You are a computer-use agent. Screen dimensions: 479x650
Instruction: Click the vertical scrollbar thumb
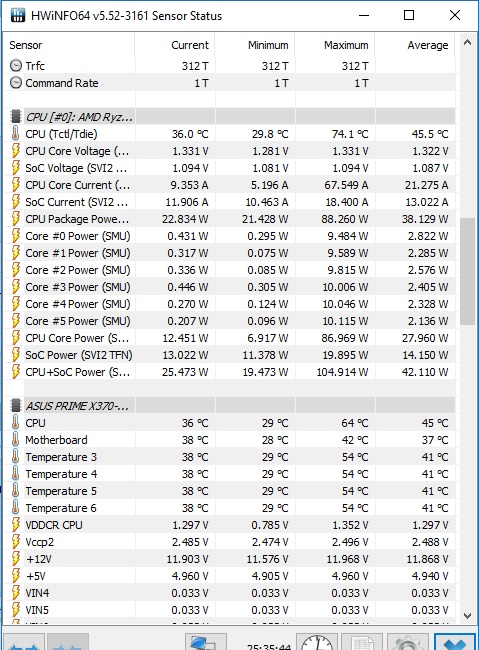click(x=467, y=272)
